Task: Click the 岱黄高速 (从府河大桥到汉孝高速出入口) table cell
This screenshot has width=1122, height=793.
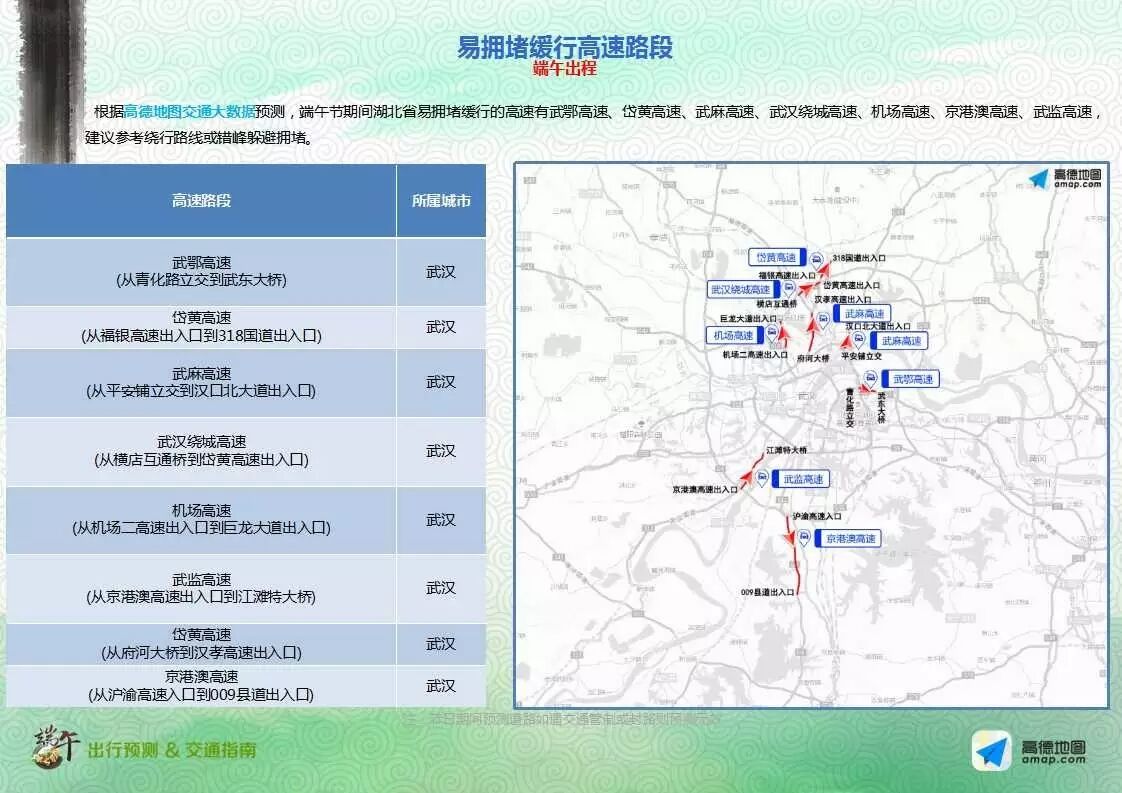Action: (201, 644)
